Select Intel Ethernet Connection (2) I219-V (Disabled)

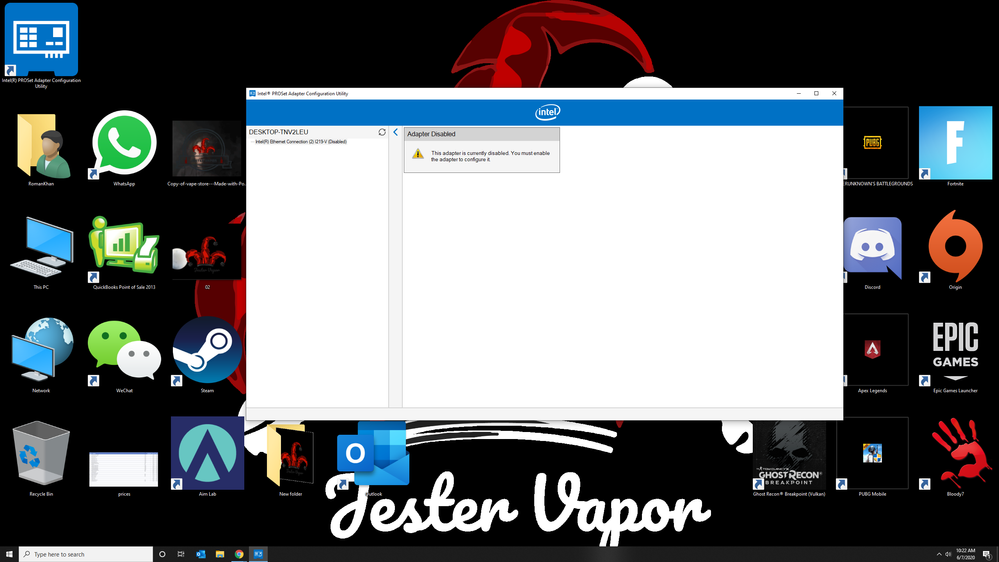301,141
